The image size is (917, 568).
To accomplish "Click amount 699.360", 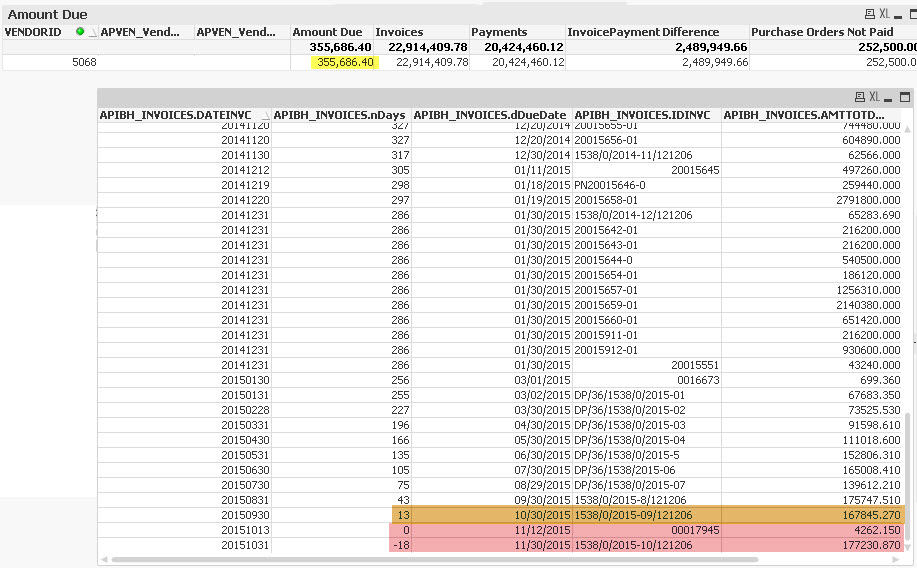I will (x=880, y=380).
